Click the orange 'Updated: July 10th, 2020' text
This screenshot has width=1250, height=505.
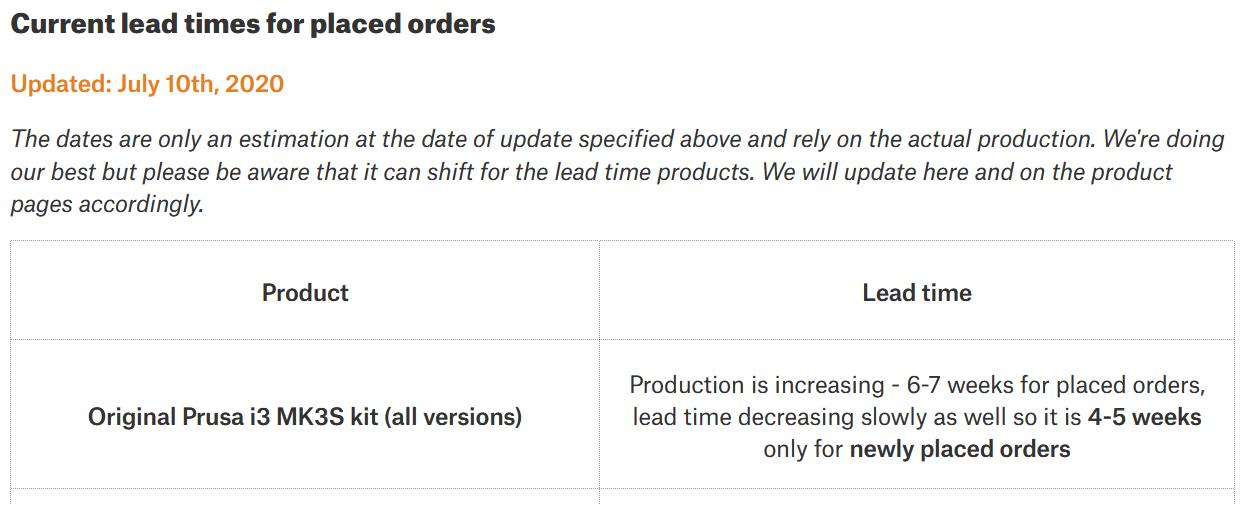point(147,84)
